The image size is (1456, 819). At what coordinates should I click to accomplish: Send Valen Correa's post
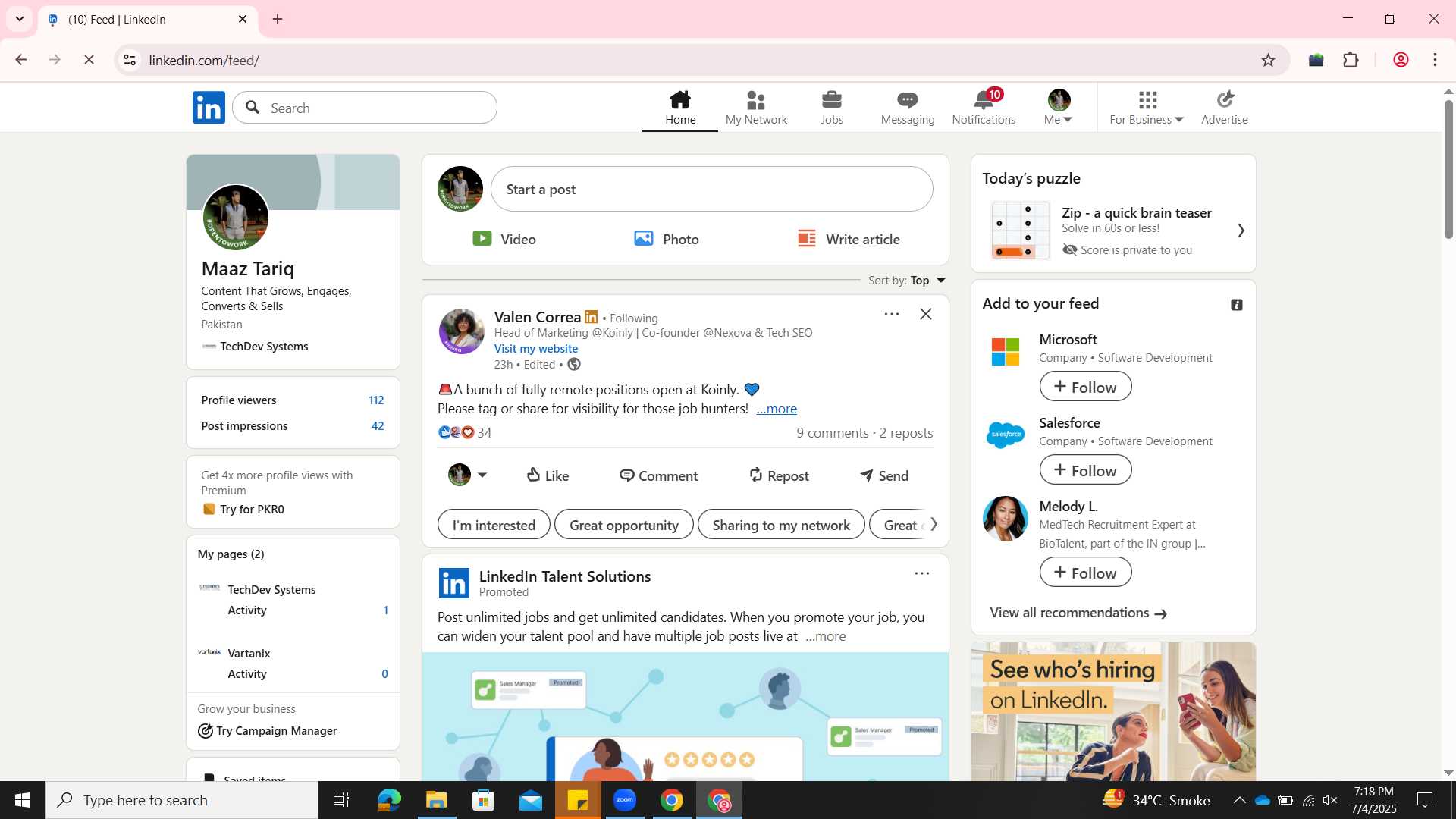(x=884, y=475)
